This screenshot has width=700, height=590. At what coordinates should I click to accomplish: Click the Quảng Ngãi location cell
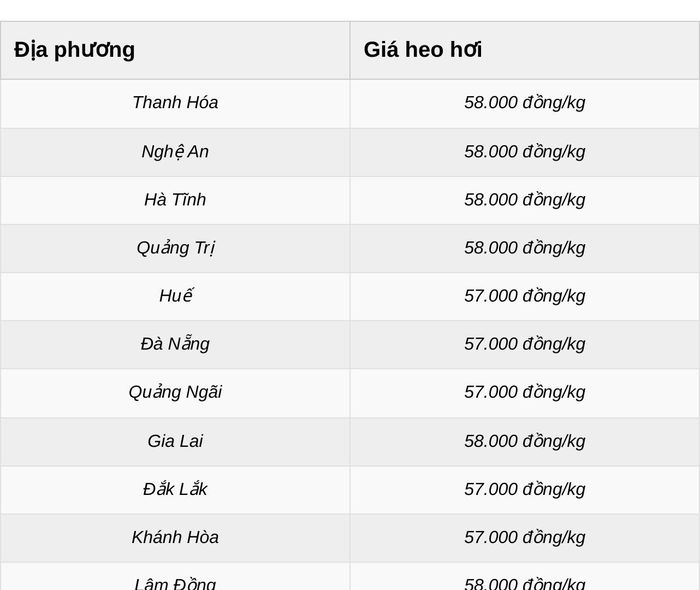(x=175, y=393)
